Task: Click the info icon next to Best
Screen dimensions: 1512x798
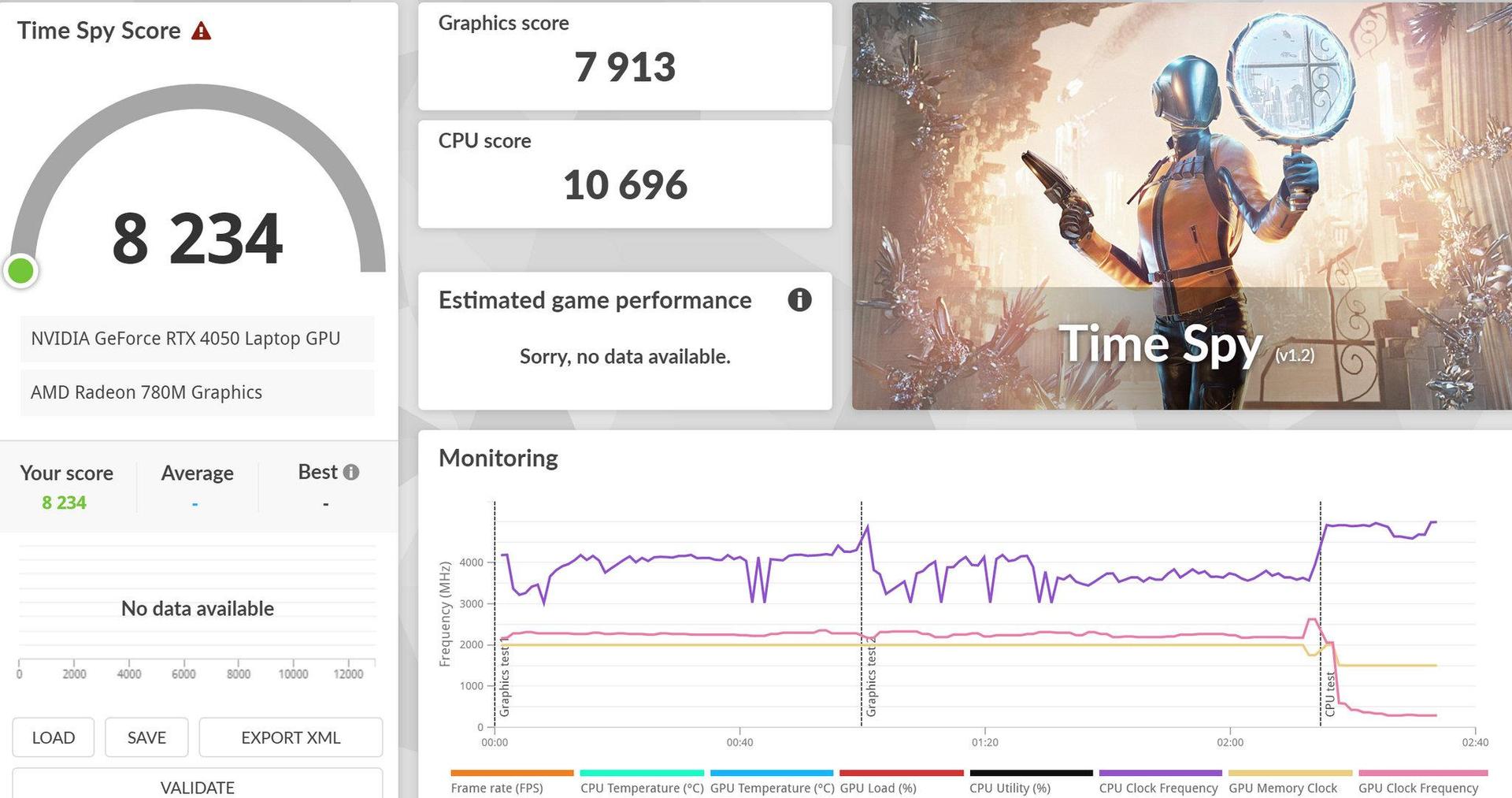Action: pyautogui.click(x=351, y=472)
